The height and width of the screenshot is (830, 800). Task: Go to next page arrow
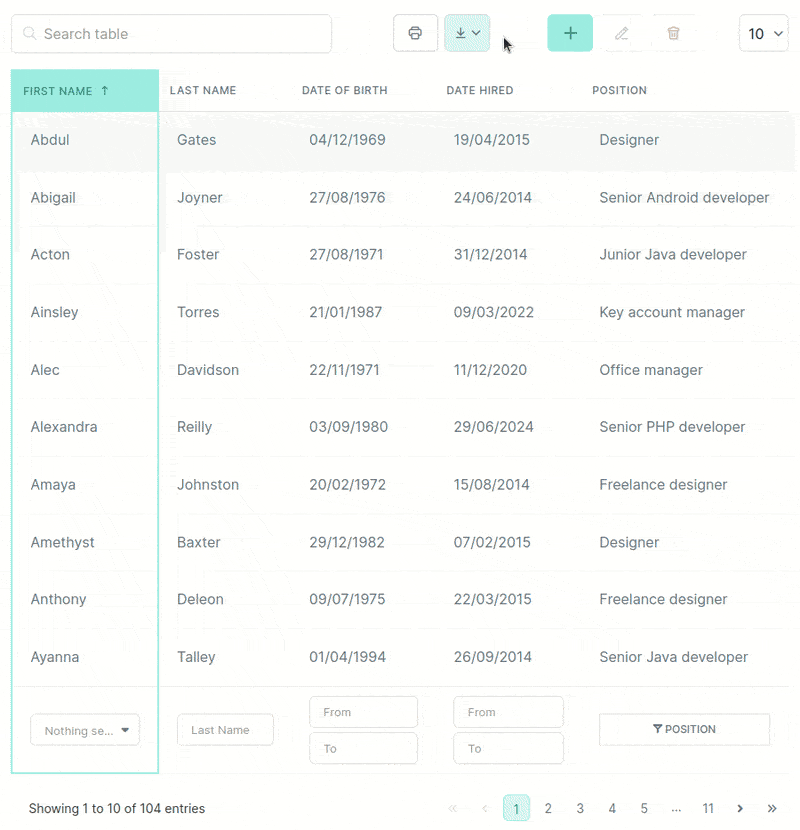click(740, 808)
